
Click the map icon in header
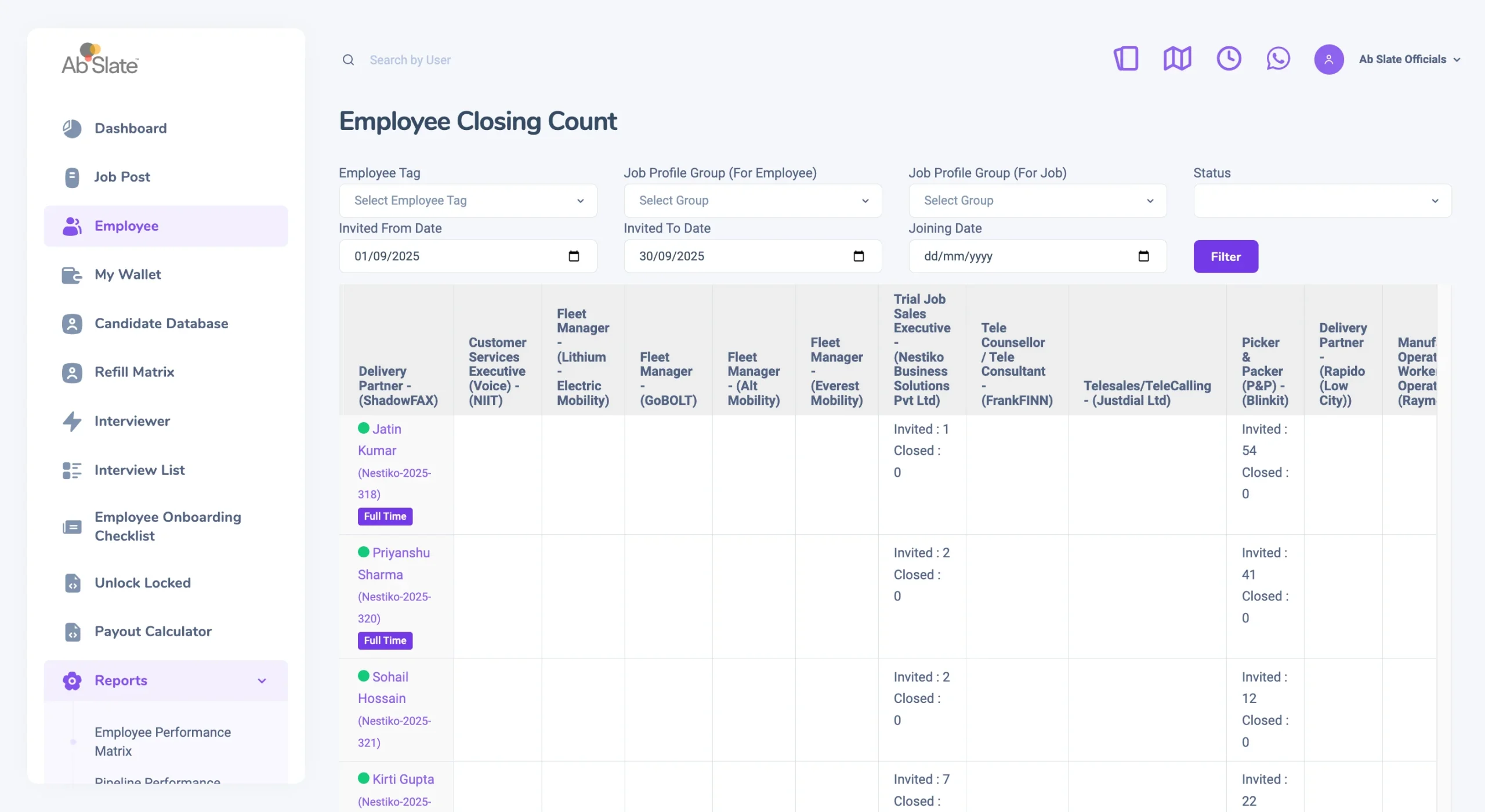(x=1177, y=59)
